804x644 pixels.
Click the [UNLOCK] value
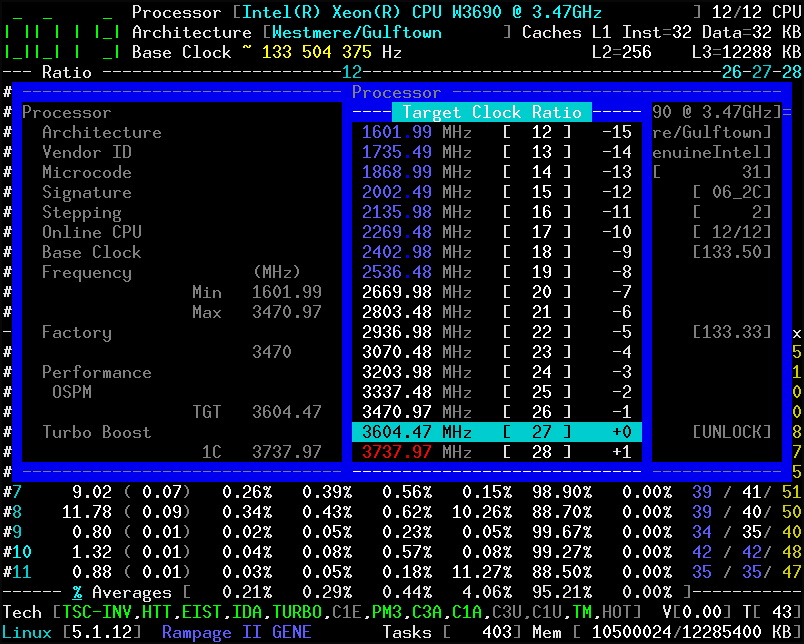click(x=732, y=432)
